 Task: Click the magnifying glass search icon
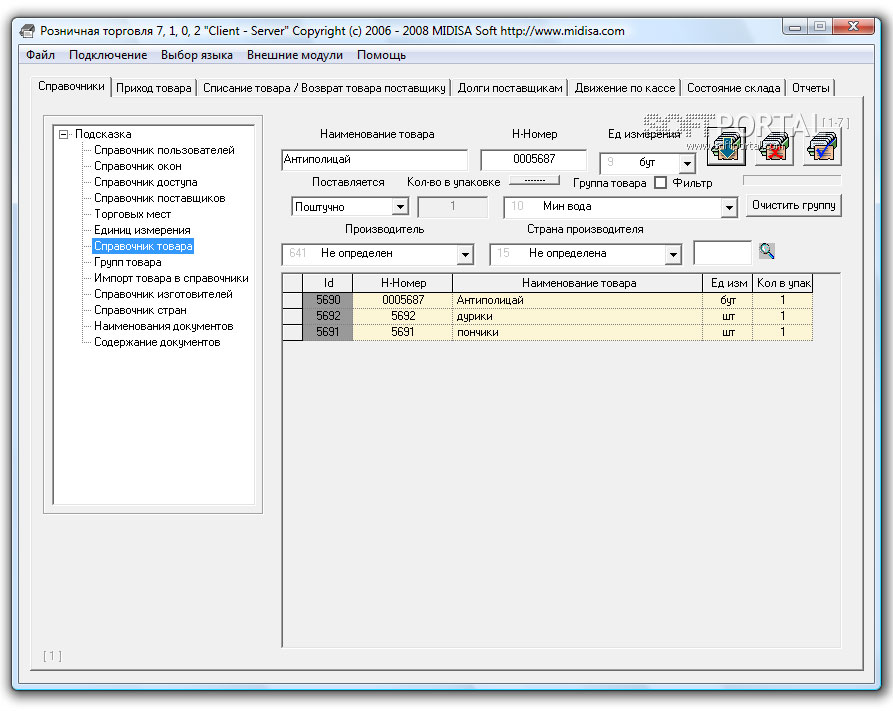pyautogui.click(x=767, y=251)
